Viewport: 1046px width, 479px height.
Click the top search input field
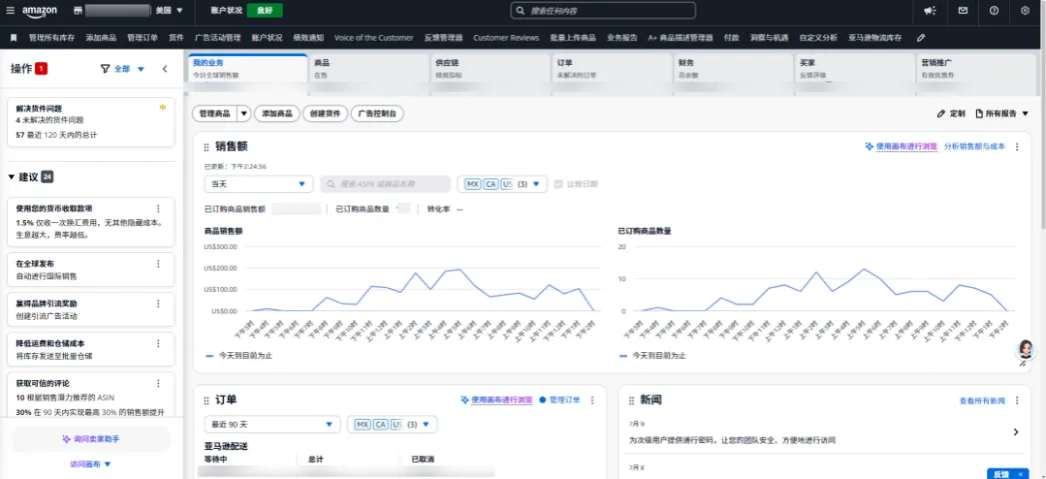click(x=603, y=11)
